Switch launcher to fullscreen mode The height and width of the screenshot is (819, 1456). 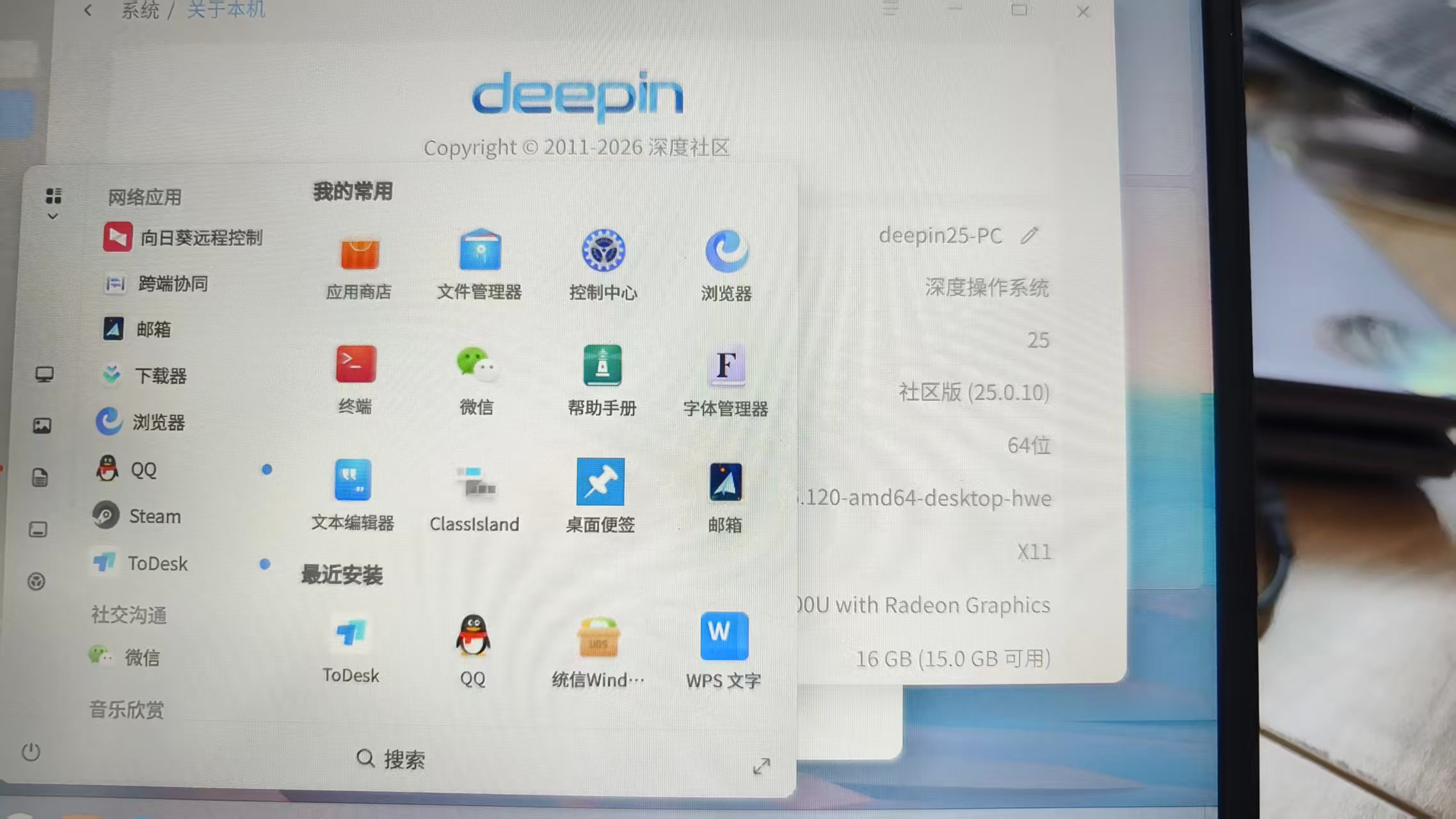(761, 766)
